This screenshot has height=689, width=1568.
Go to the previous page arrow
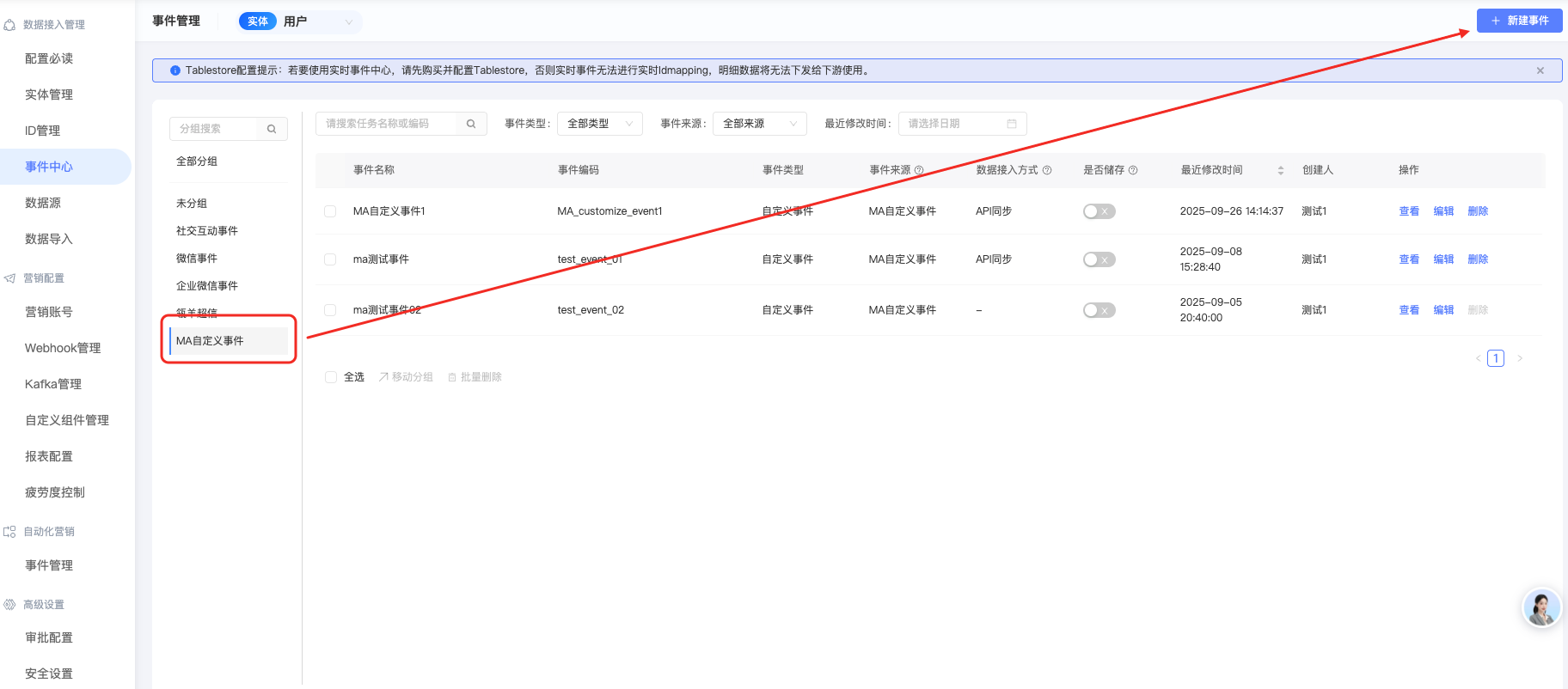tap(1478, 358)
